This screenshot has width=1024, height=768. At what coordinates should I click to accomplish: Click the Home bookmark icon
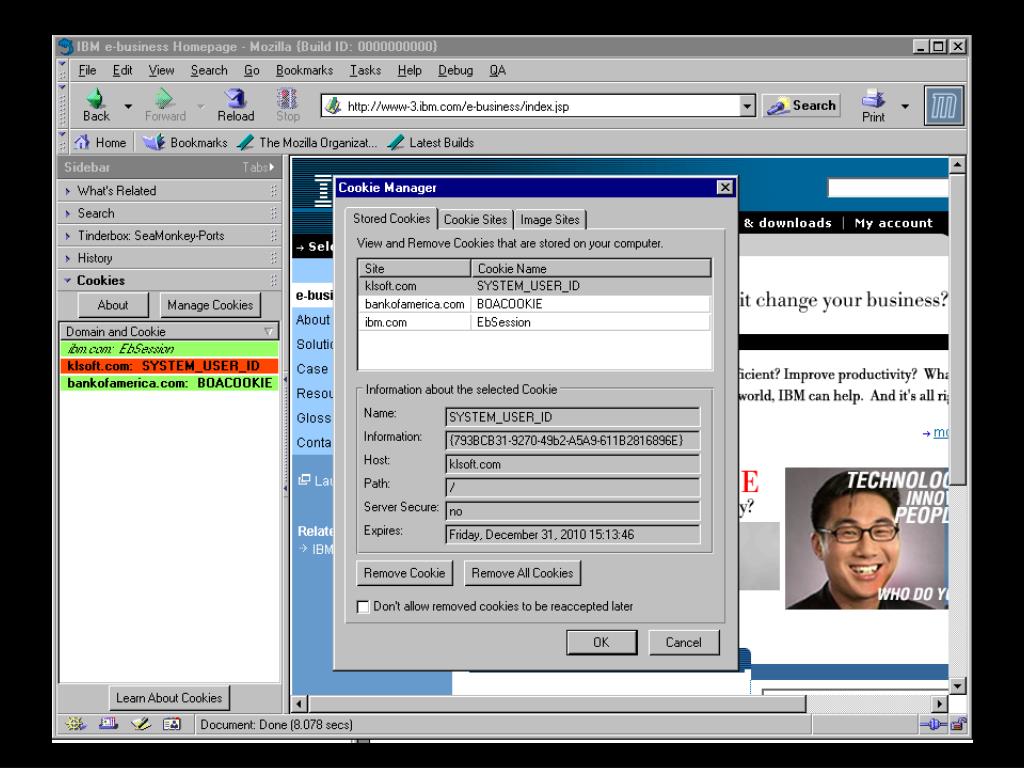point(82,142)
